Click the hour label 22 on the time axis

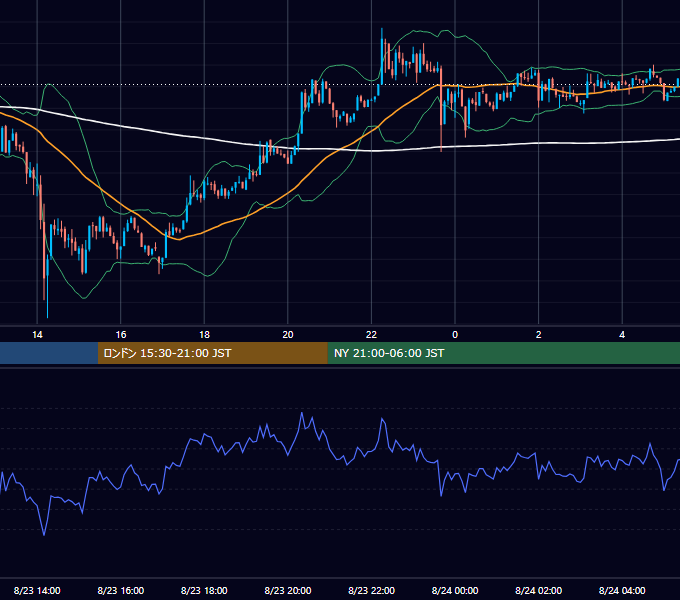(x=371, y=335)
